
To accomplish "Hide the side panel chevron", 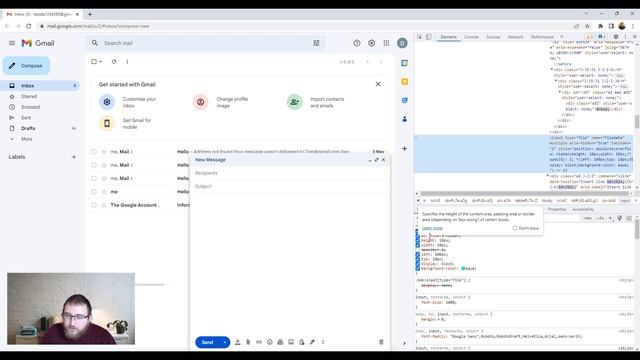I will 404,343.
